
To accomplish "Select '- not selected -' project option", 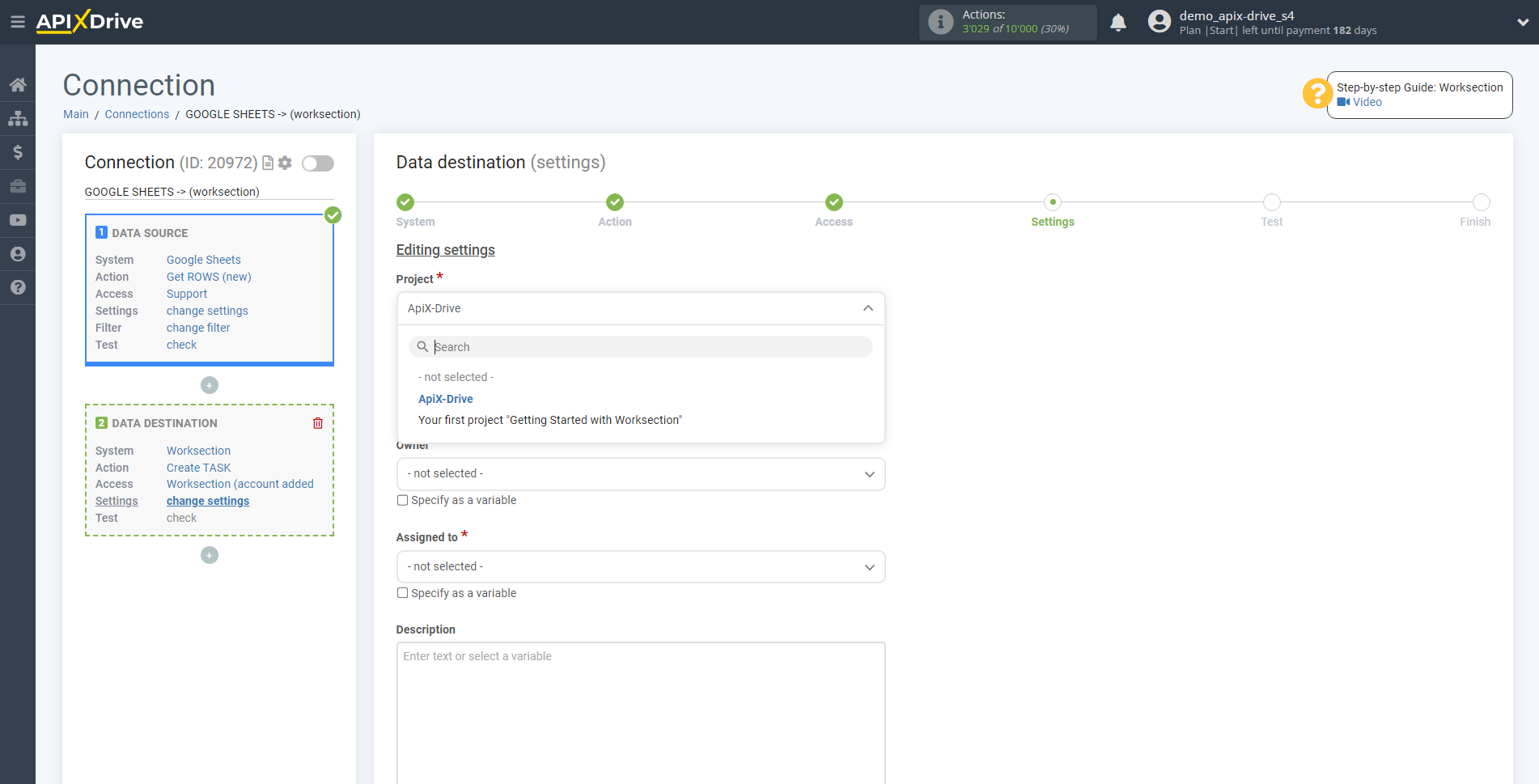I will (x=456, y=377).
